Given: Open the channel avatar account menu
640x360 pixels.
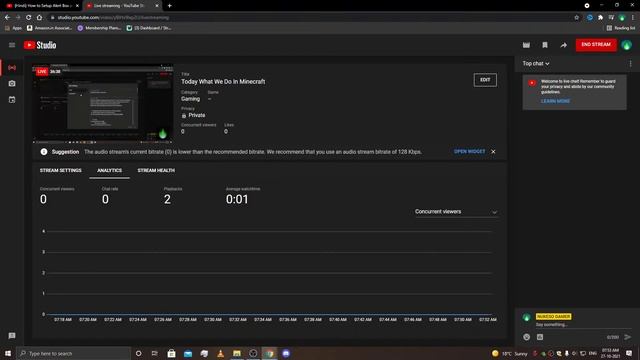Looking at the screenshot, I should point(627,45).
